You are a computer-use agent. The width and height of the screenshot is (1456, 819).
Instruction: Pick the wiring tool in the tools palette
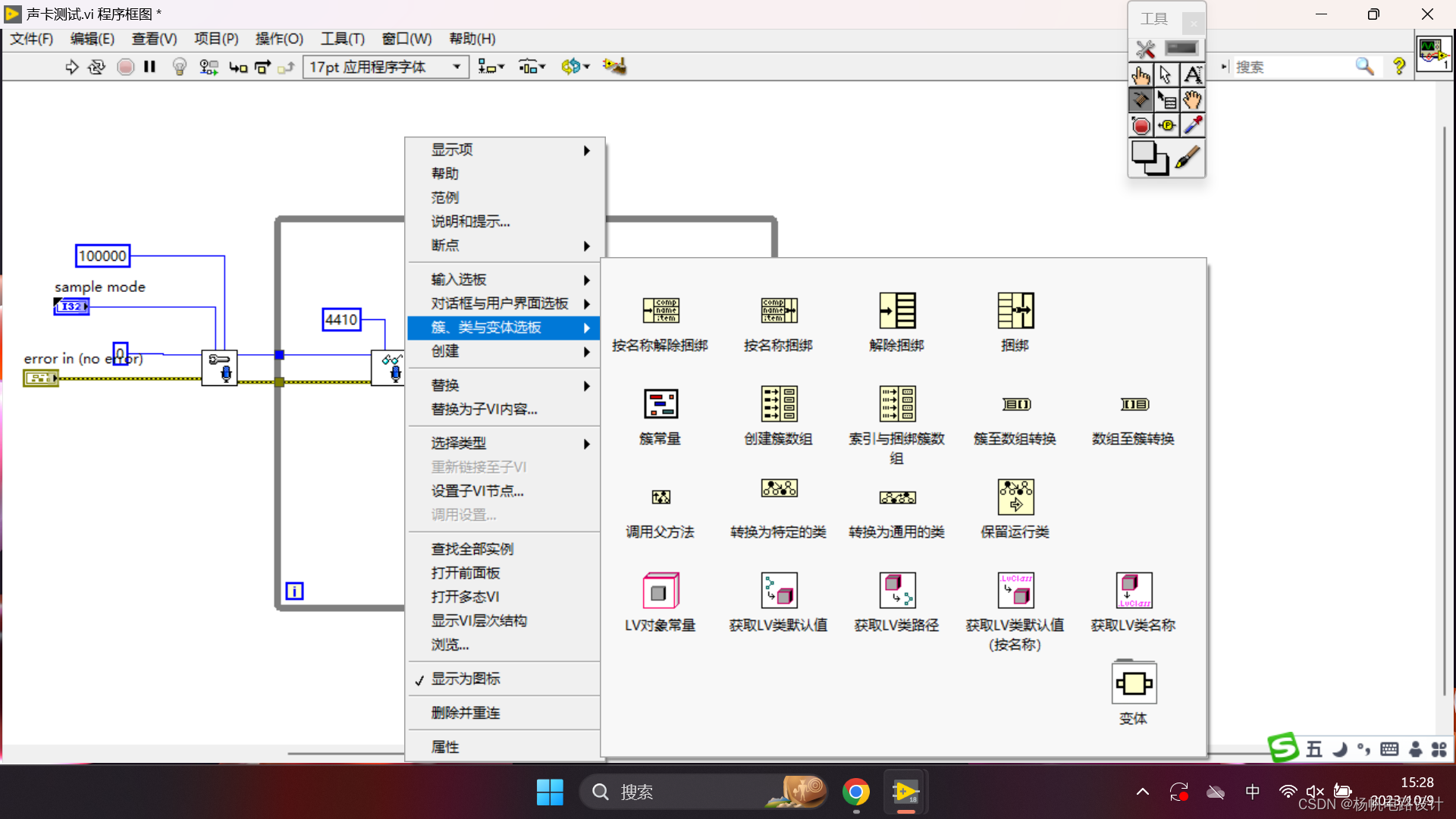(x=1141, y=99)
